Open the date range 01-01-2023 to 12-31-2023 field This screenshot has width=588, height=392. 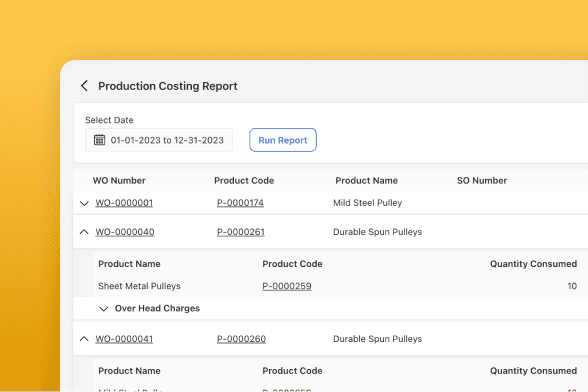tap(159, 140)
